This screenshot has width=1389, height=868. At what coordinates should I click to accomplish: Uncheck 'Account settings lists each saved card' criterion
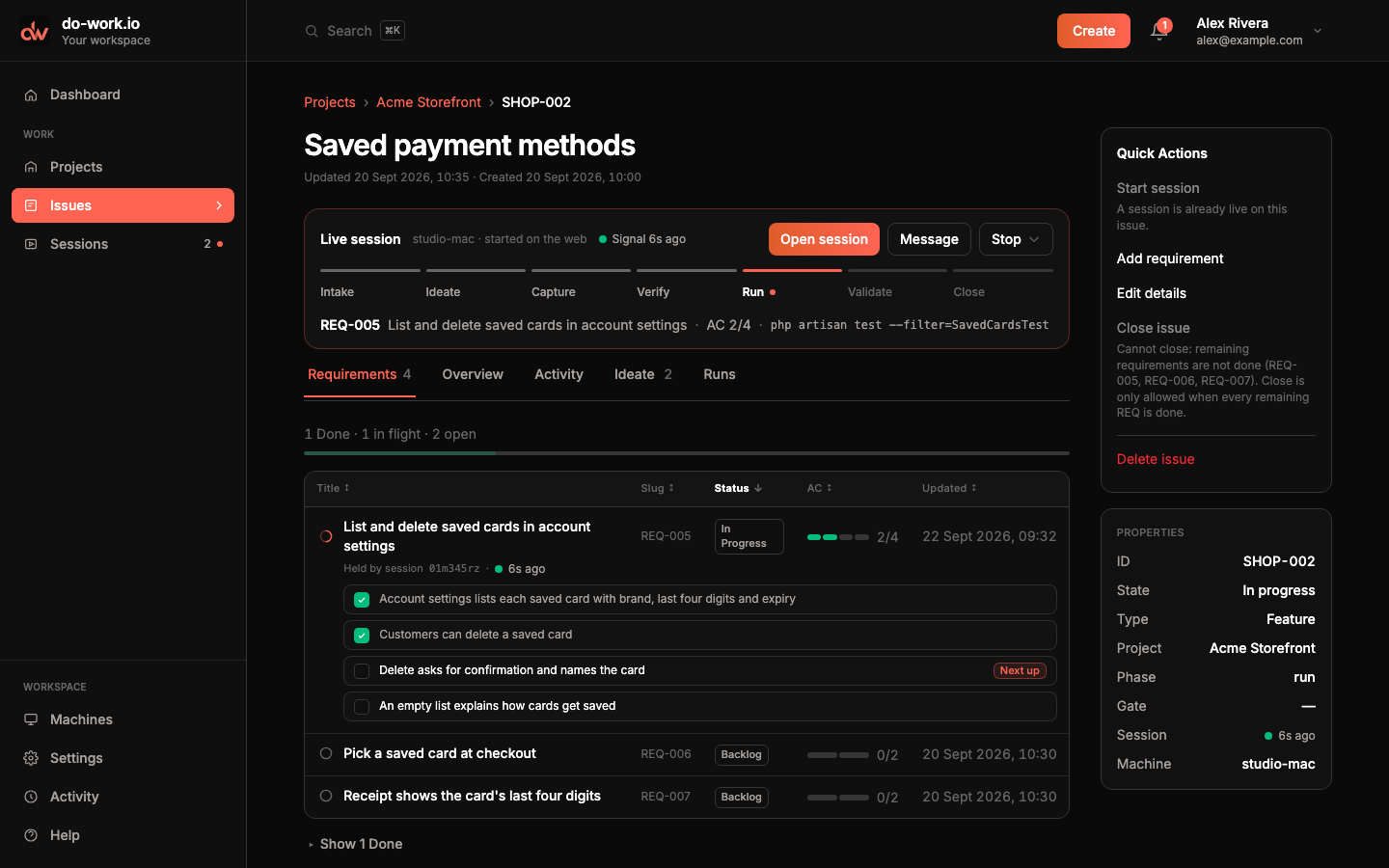[x=362, y=600]
